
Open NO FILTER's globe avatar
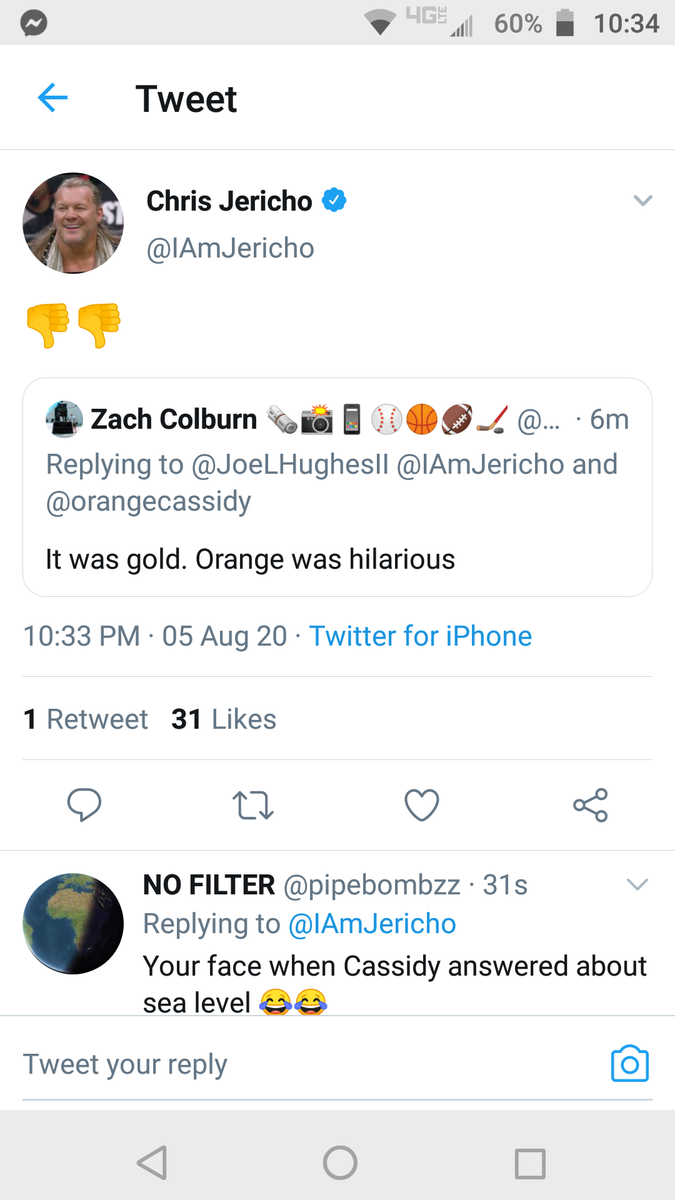click(x=73, y=924)
